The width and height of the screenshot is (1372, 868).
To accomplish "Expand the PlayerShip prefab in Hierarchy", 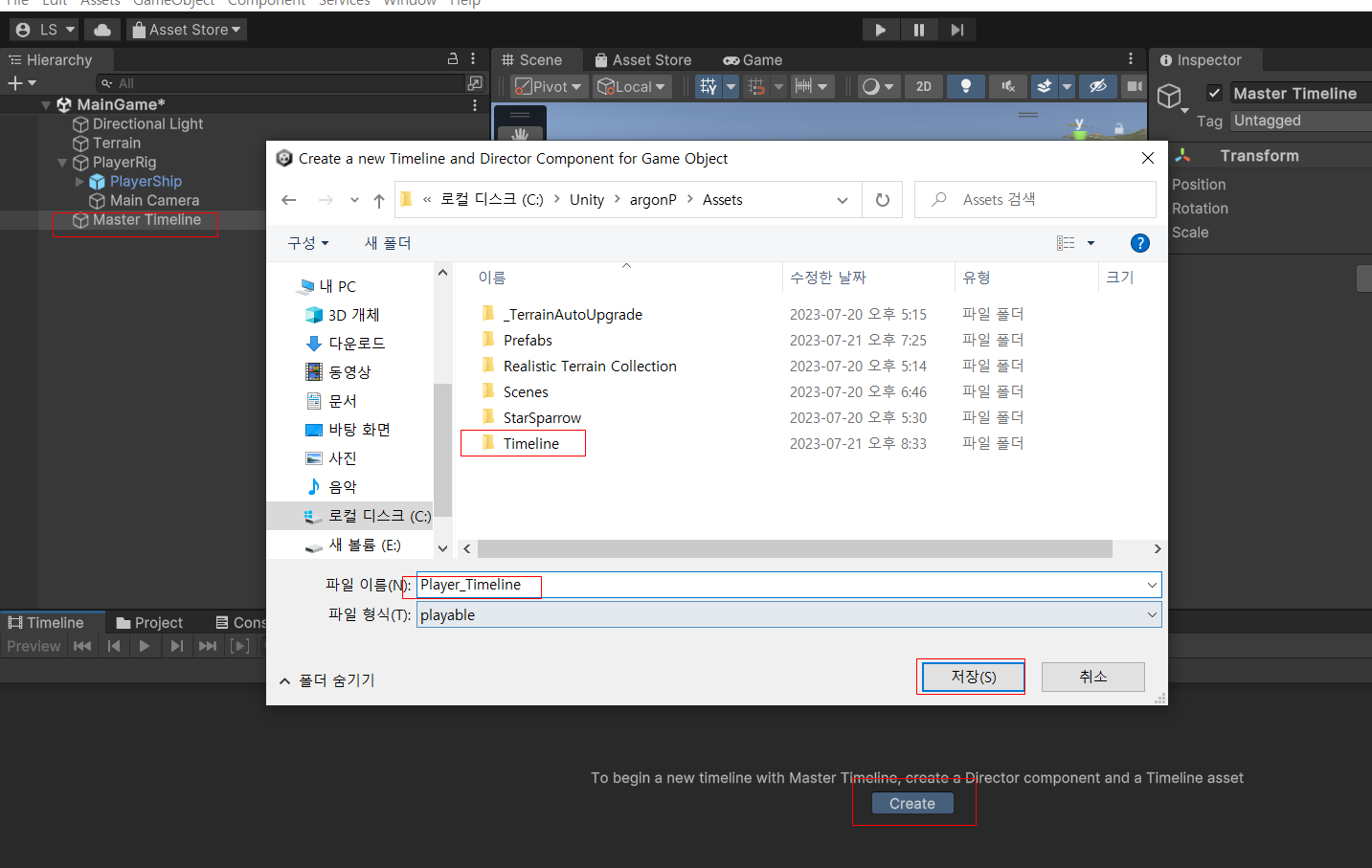I will pyautogui.click(x=79, y=182).
